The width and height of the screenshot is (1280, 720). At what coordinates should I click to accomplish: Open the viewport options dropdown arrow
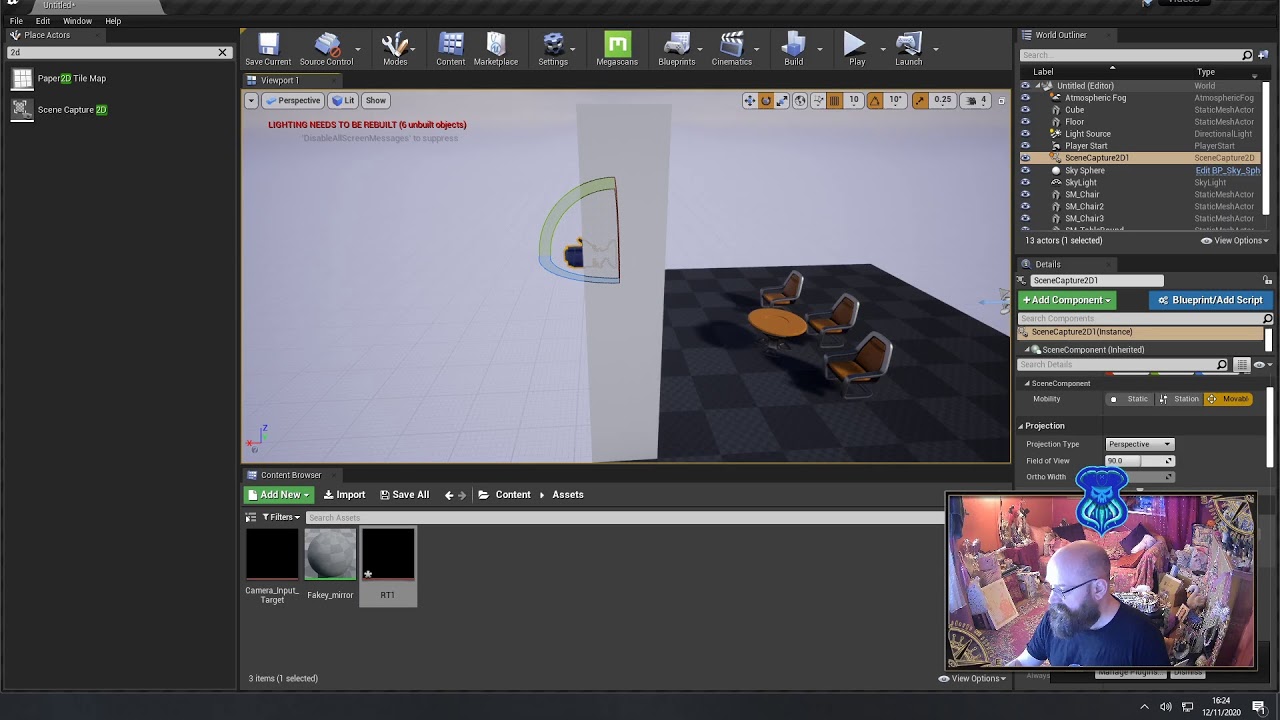click(252, 100)
